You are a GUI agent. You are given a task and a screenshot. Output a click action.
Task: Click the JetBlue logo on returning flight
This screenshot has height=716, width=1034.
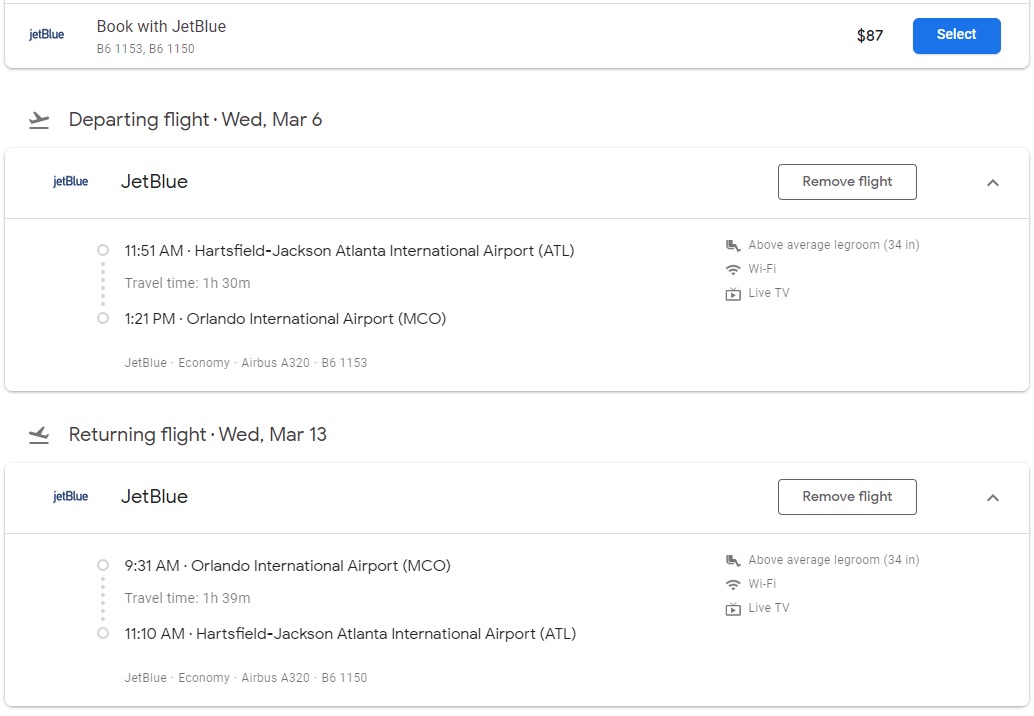click(x=70, y=497)
